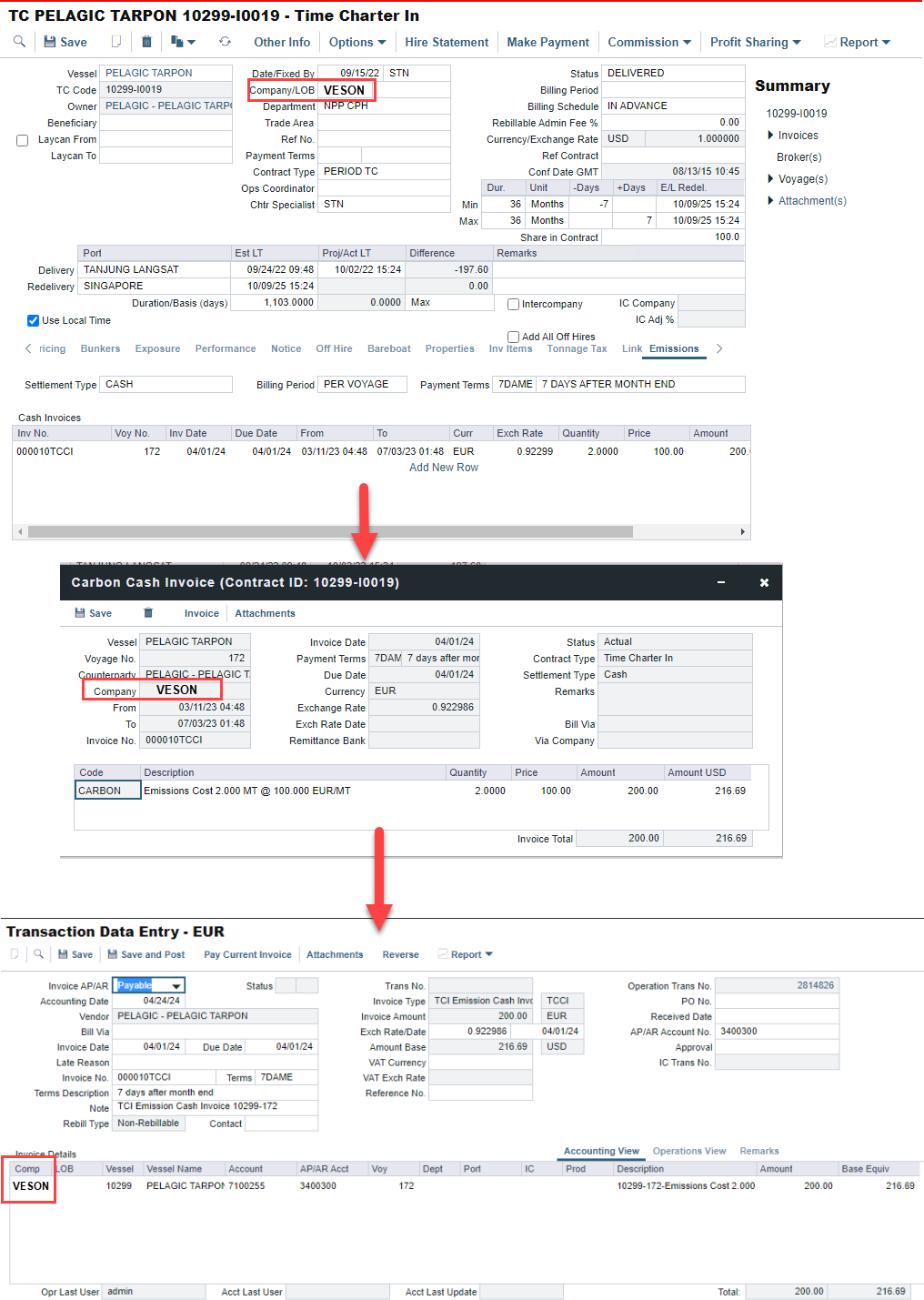Open the Commission dropdown menu
924x1300 pixels.
[649, 42]
